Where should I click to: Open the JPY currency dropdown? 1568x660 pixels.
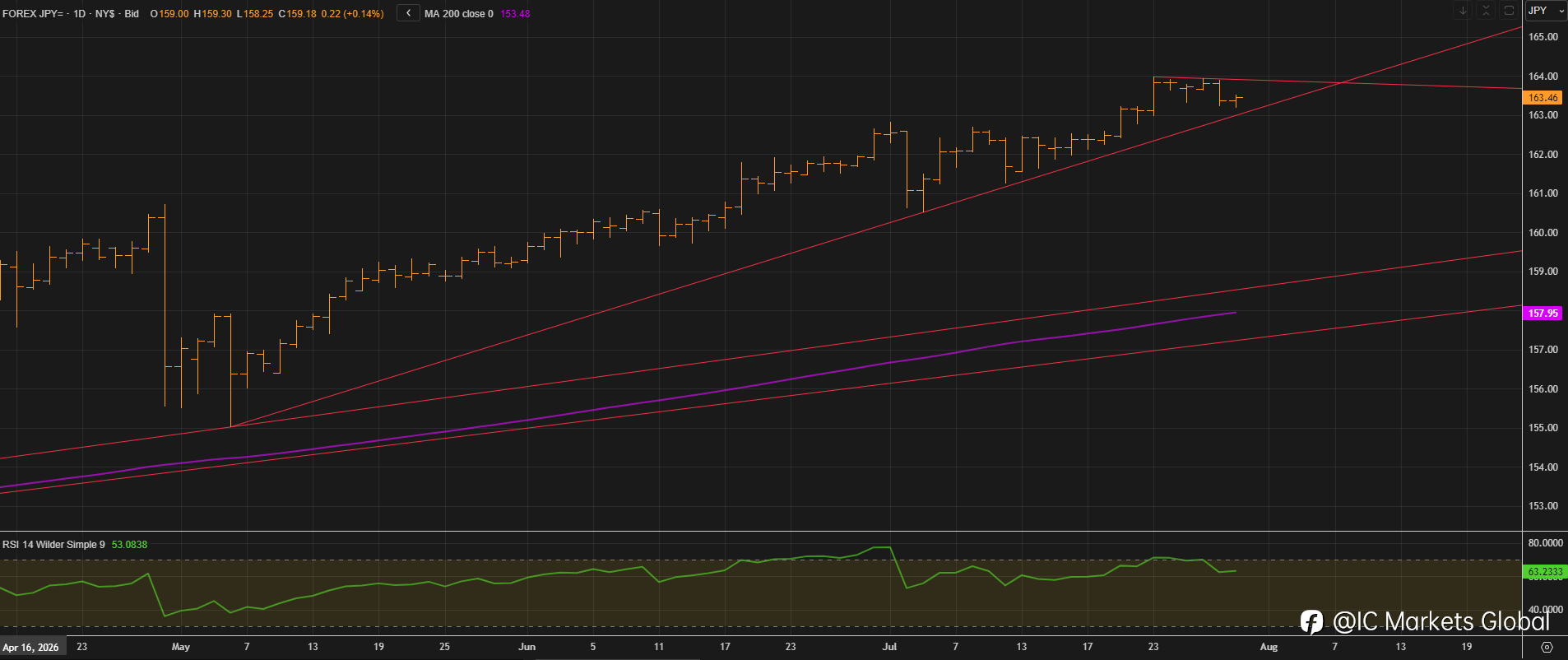(1547, 11)
